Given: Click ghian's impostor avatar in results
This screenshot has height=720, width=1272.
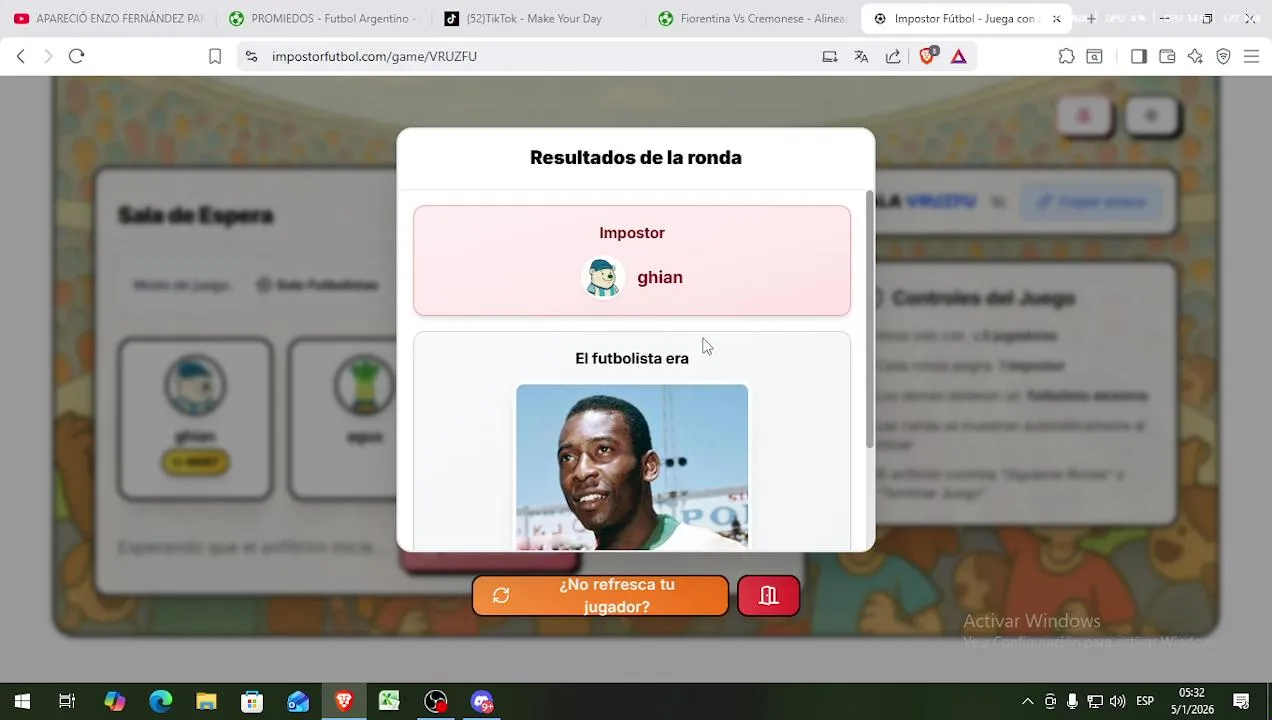Looking at the screenshot, I should [603, 278].
